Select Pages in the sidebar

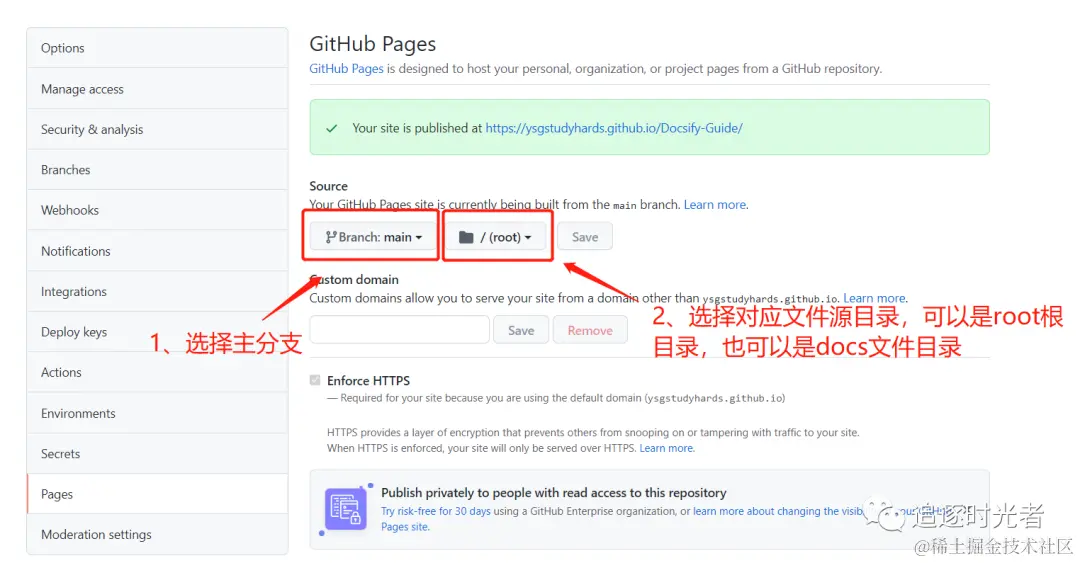(x=157, y=494)
